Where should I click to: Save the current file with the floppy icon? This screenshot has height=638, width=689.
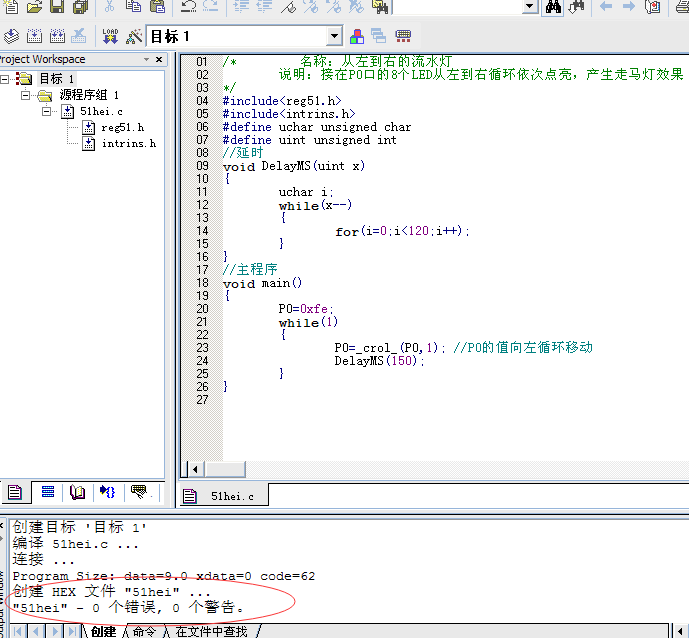click(x=57, y=7)
